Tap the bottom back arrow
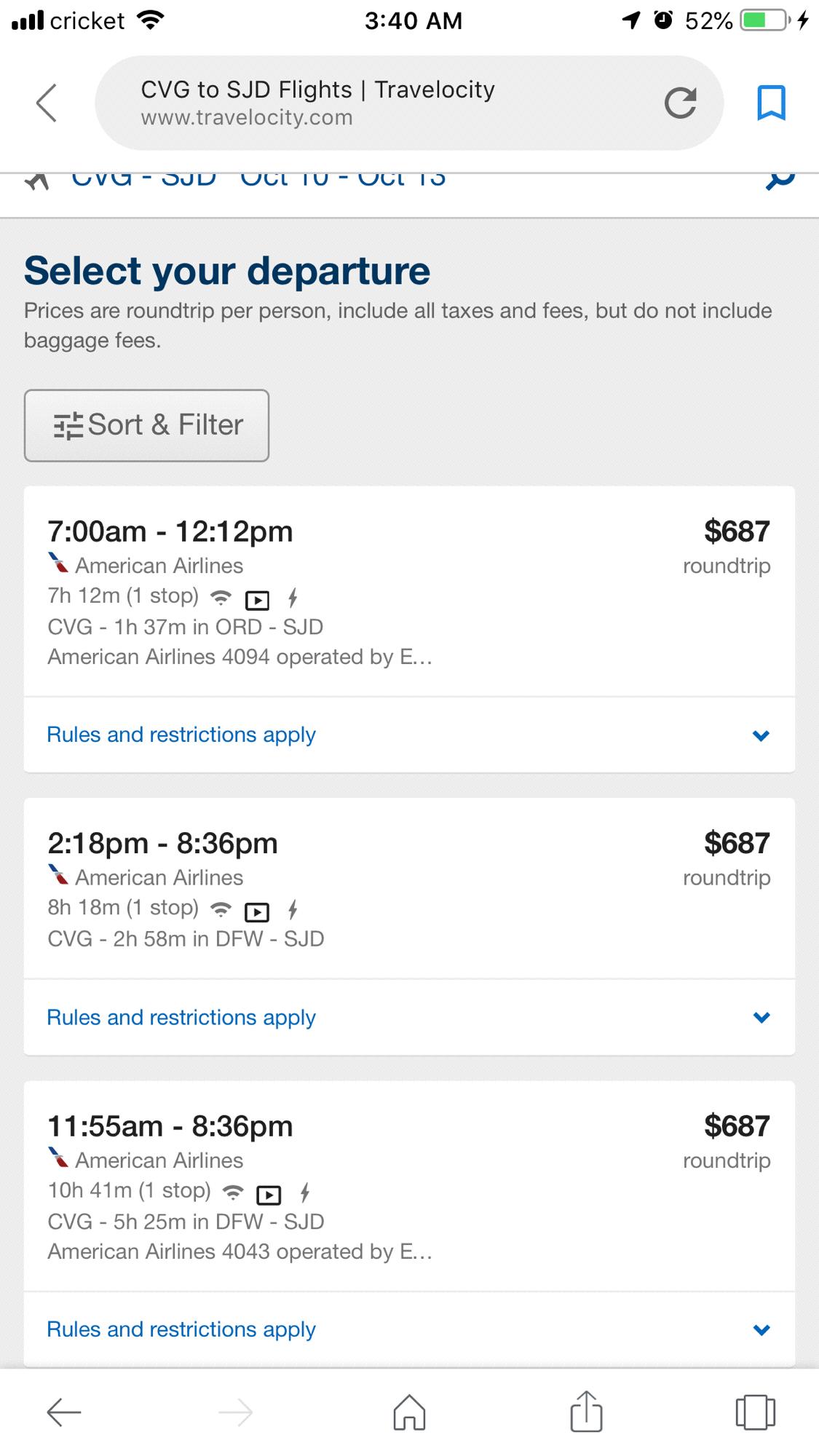The image size is (819, 1456). point(64,1412)
